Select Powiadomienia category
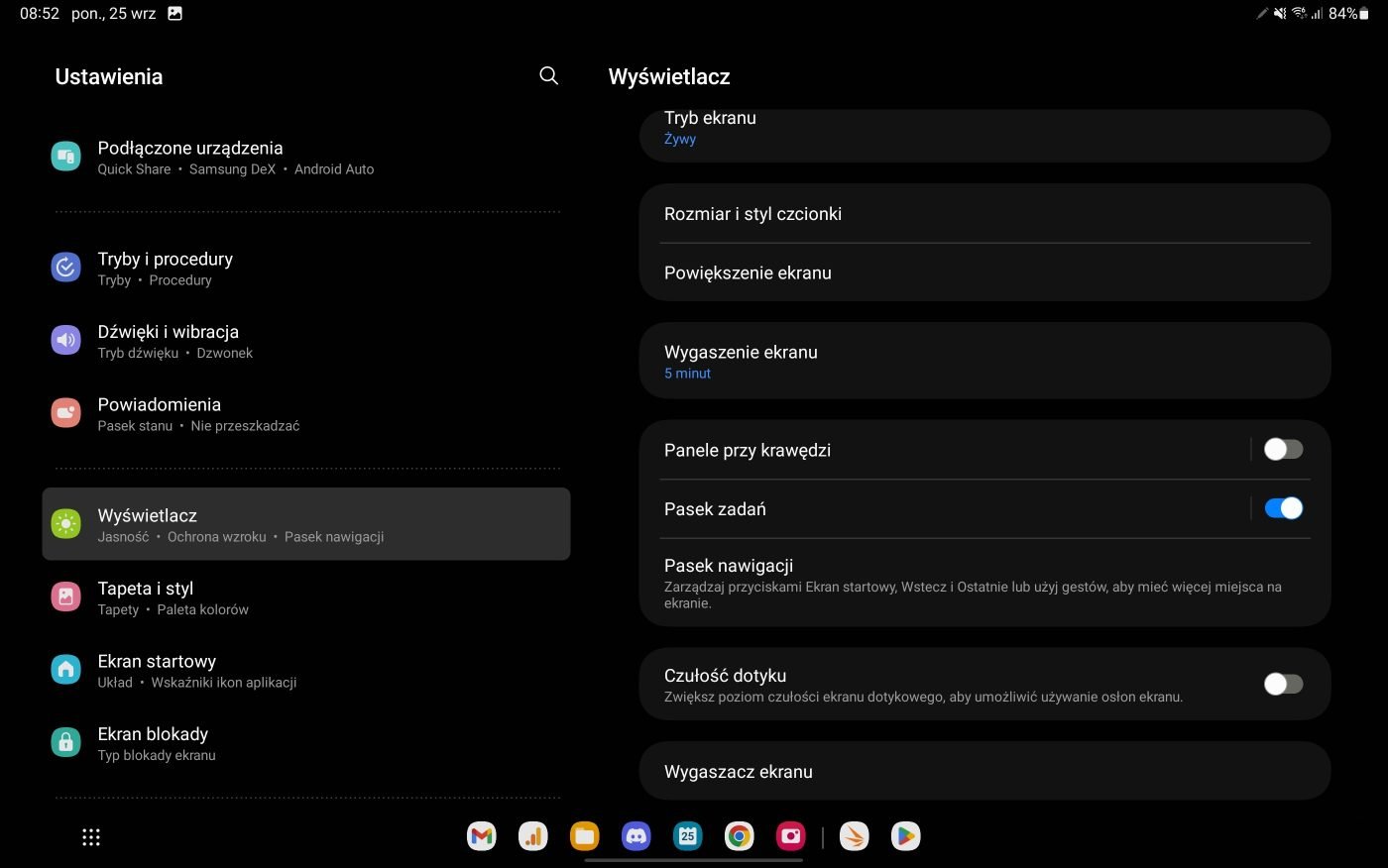Screen dimensions: 1388x868 coord(306,413)
